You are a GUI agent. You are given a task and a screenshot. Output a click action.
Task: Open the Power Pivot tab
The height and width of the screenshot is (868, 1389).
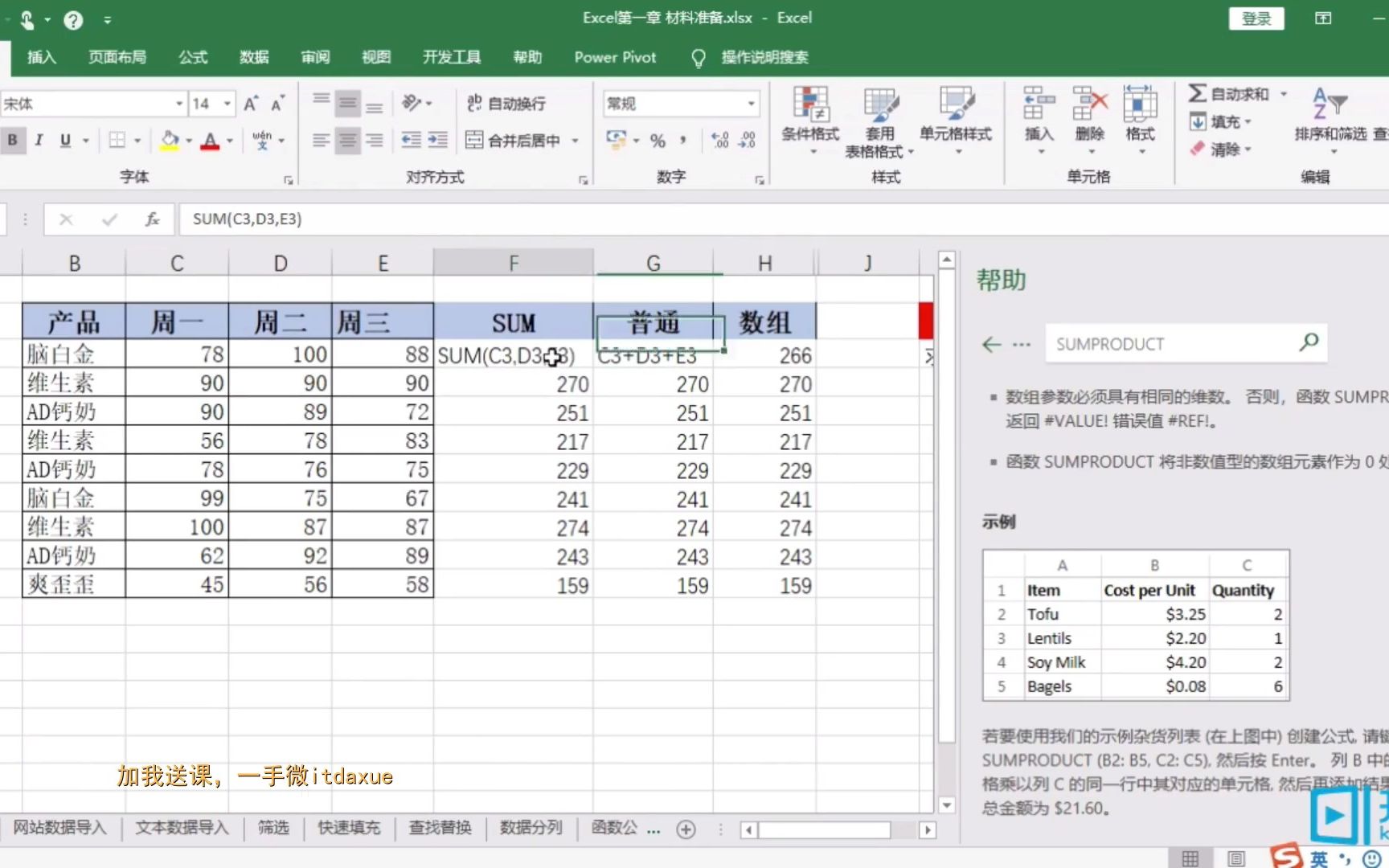coord(615,57)
